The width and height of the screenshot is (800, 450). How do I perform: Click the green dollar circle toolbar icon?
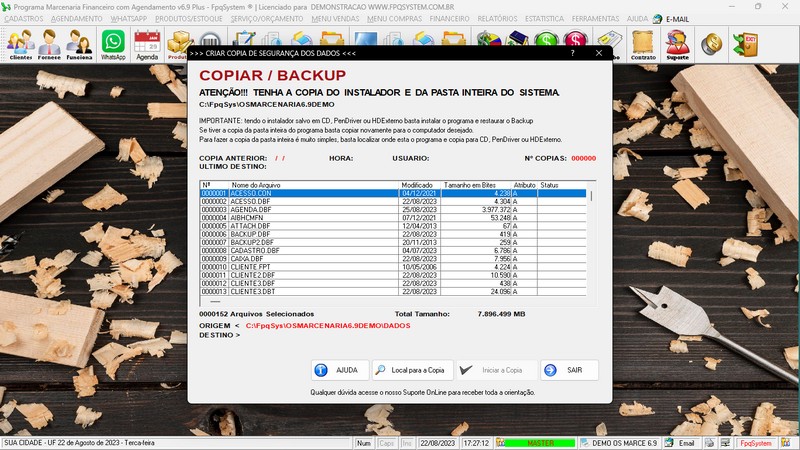click(x=546, y=40)
